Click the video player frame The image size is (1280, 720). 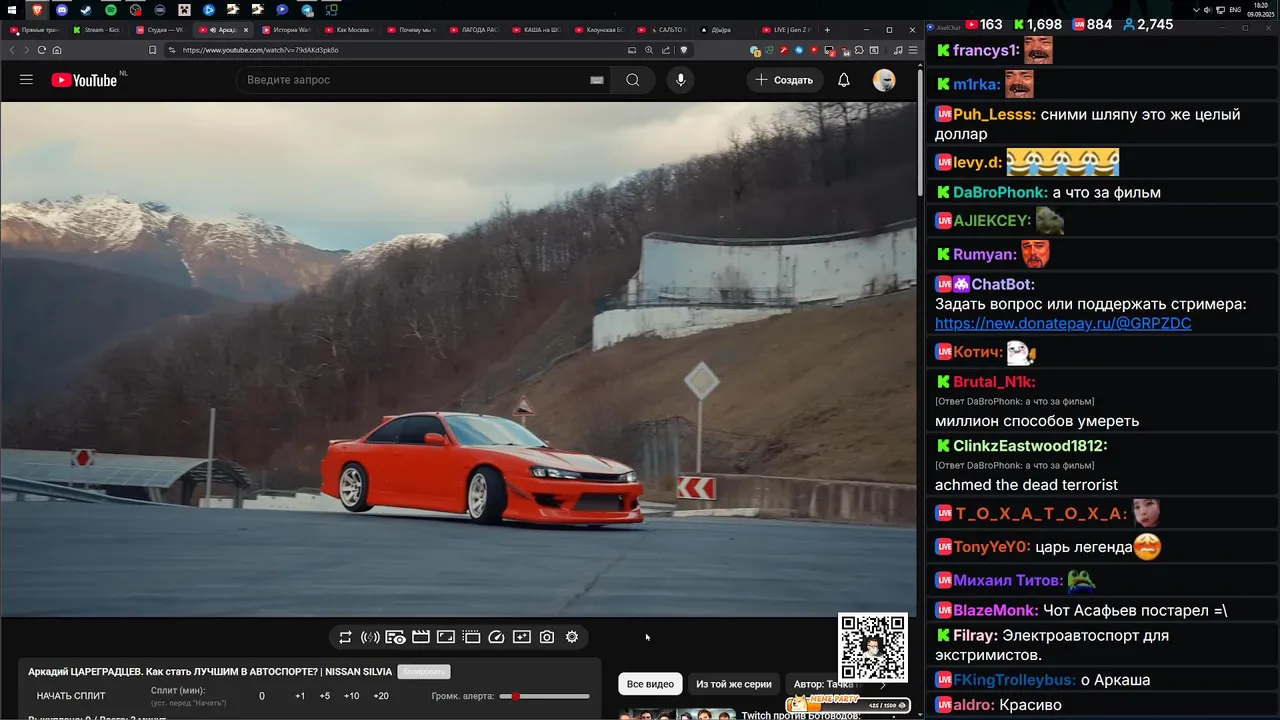pyautogui.click(x=458, y=358)
